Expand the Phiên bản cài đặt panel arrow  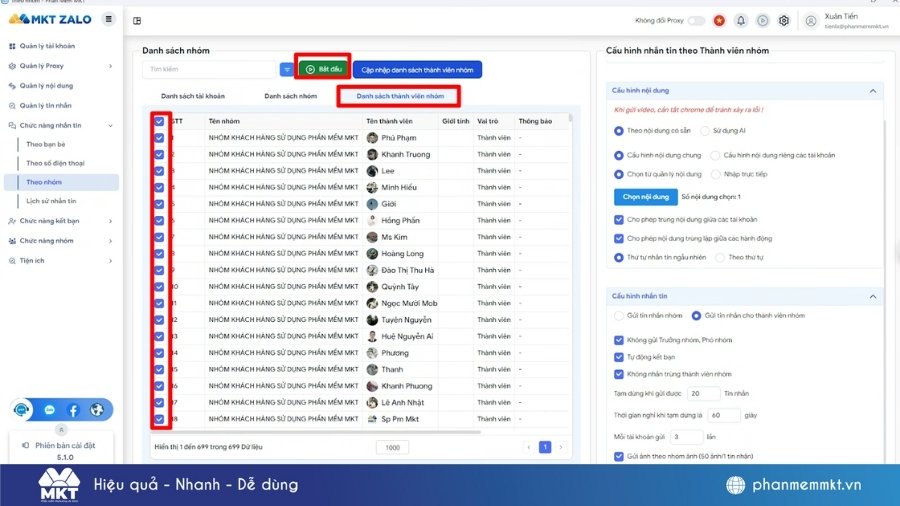tap(61, 429)
